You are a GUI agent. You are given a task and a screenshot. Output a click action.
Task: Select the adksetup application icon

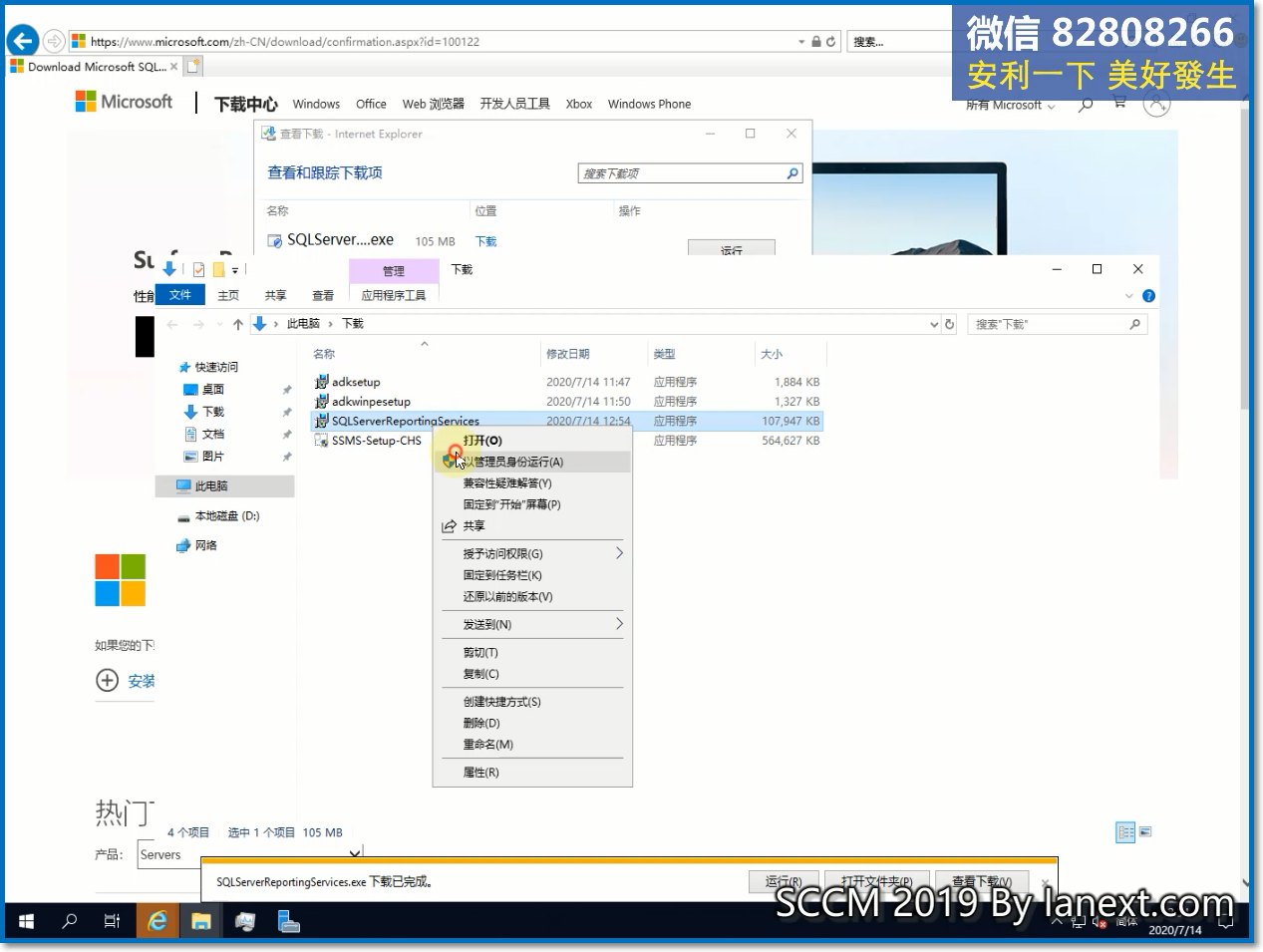click(x=321, y=382)
